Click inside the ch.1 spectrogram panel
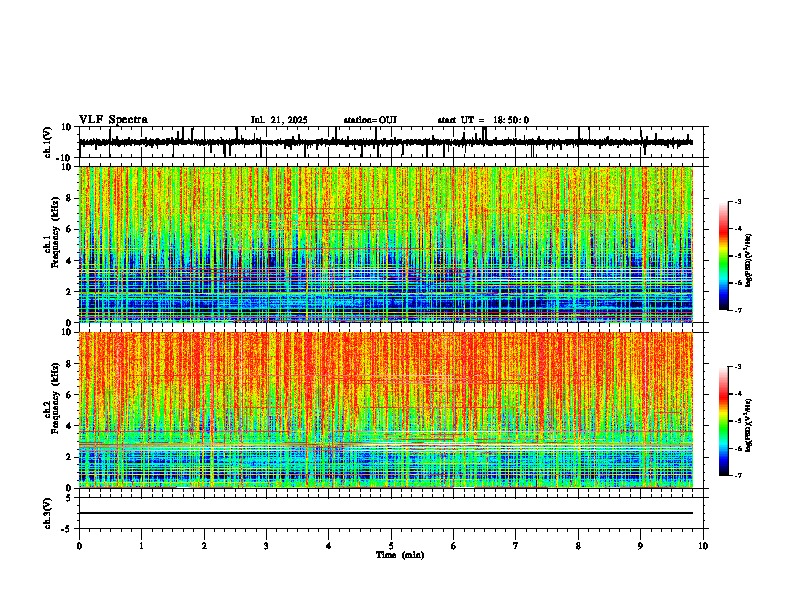 point(385,244)
